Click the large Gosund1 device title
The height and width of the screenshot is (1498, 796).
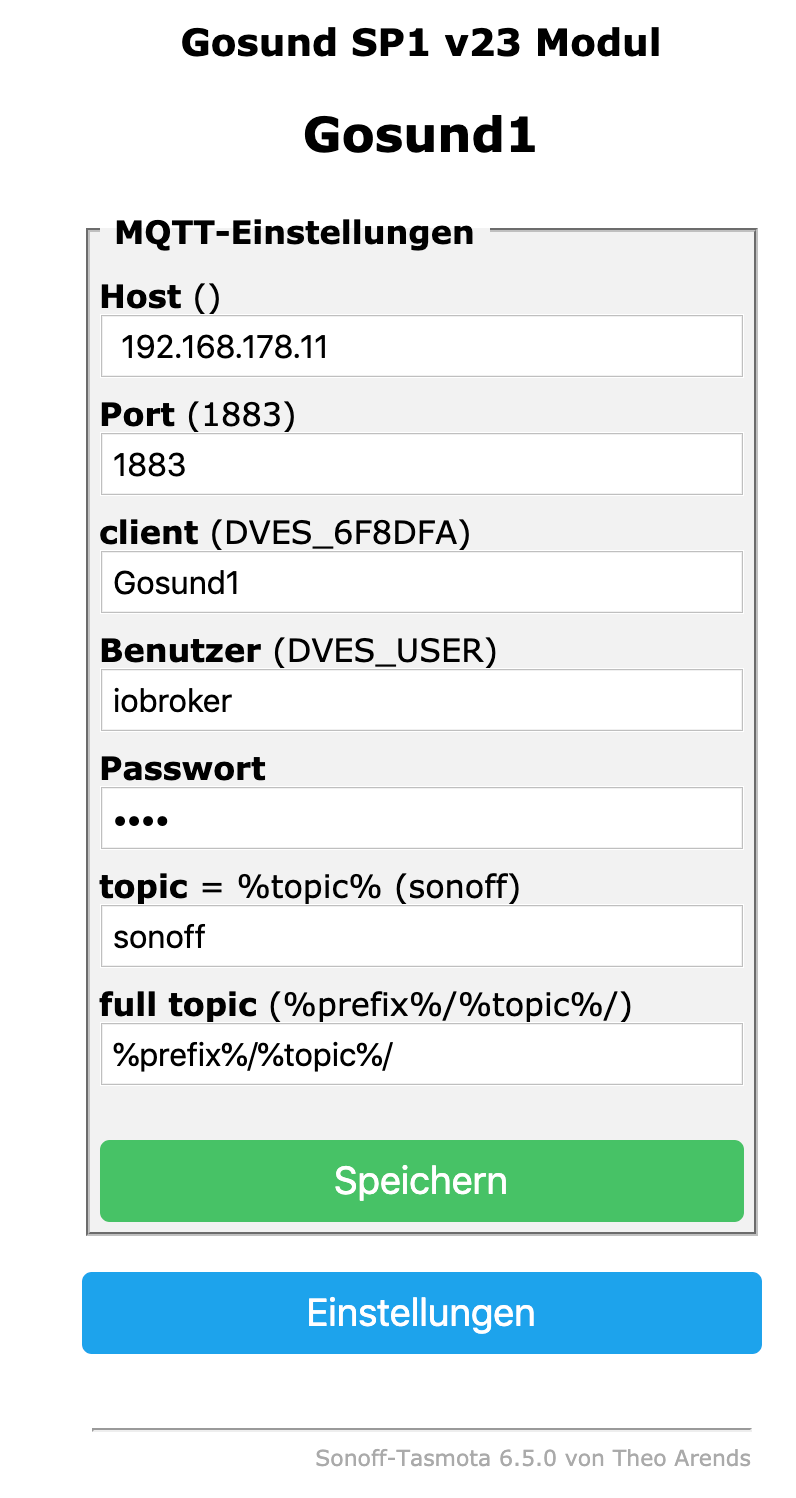[x=421, y=134]
